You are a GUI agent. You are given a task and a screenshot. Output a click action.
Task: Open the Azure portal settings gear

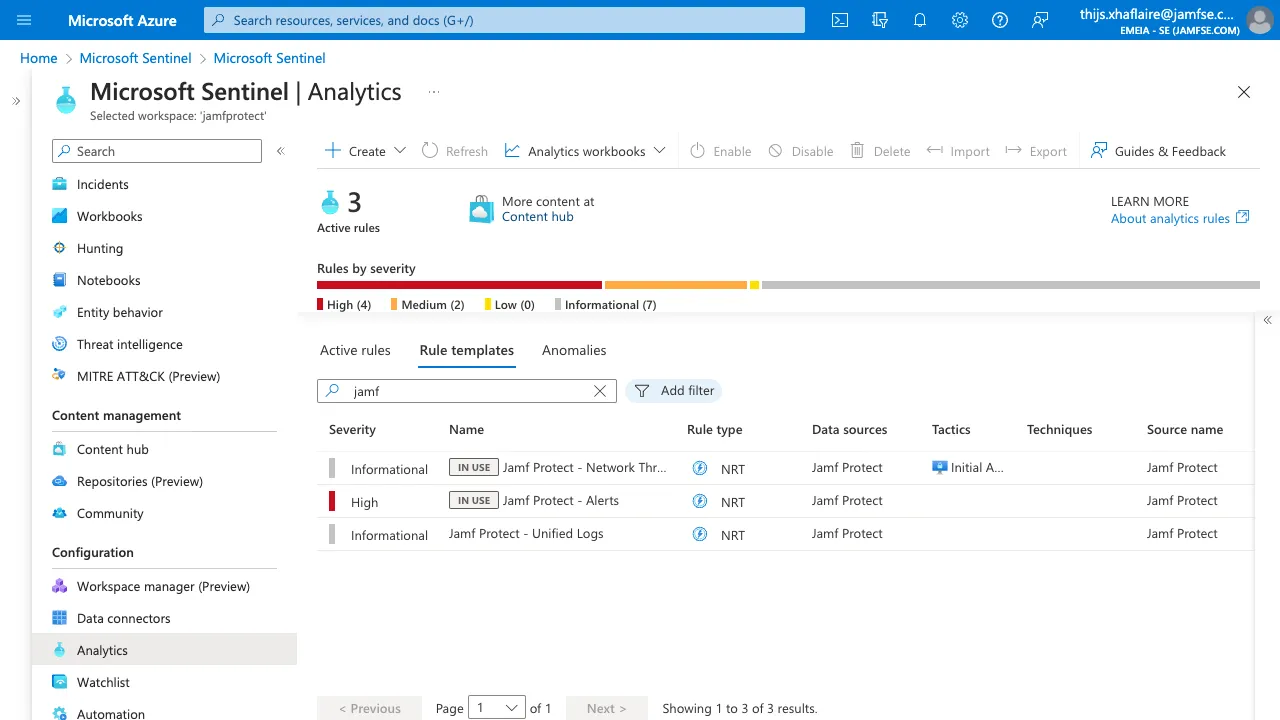tap(960, 20)
